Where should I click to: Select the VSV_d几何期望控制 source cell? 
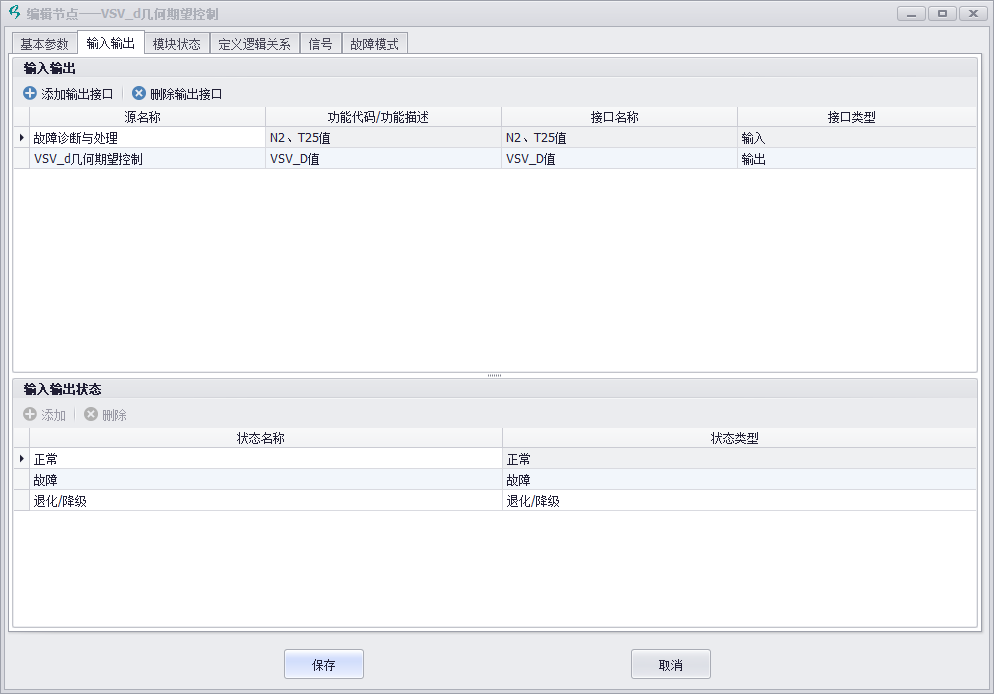coord(147,158)
